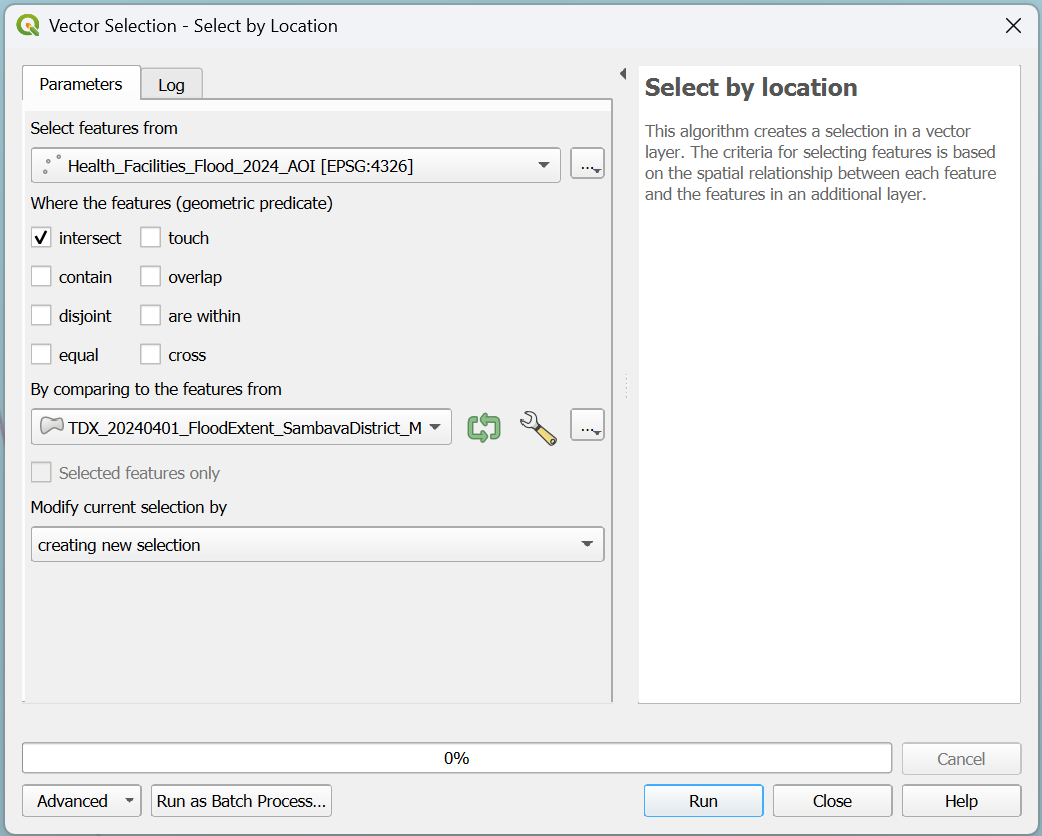Viewport: 1042px width, 836px height.
Task: Open creating new selection dropdown
Action: (317, 545)
